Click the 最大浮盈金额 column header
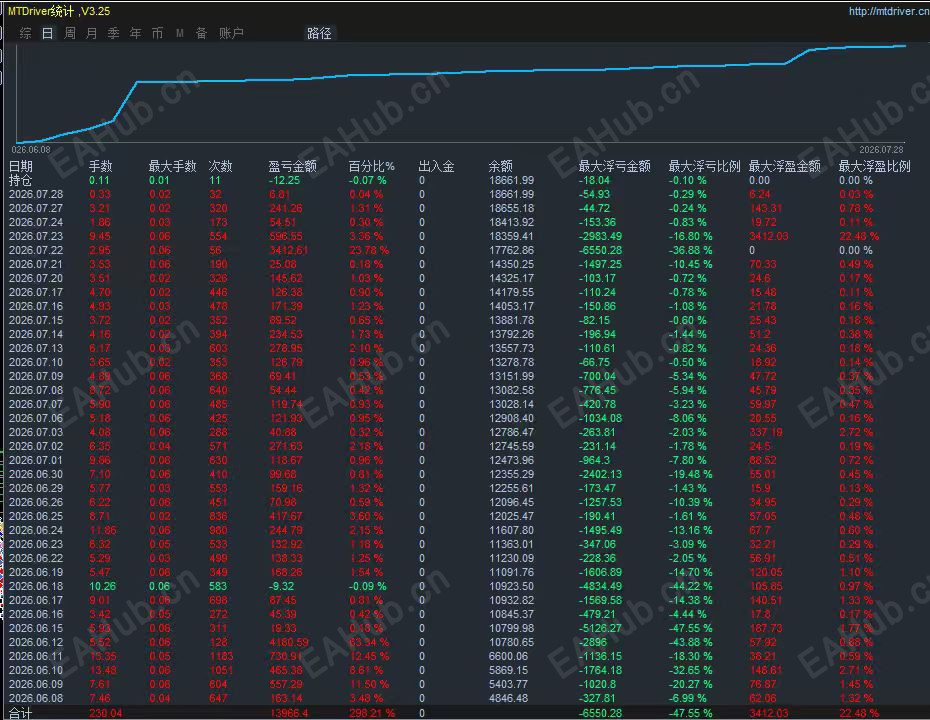The image size is (930, 720). (x=785, y=166)
